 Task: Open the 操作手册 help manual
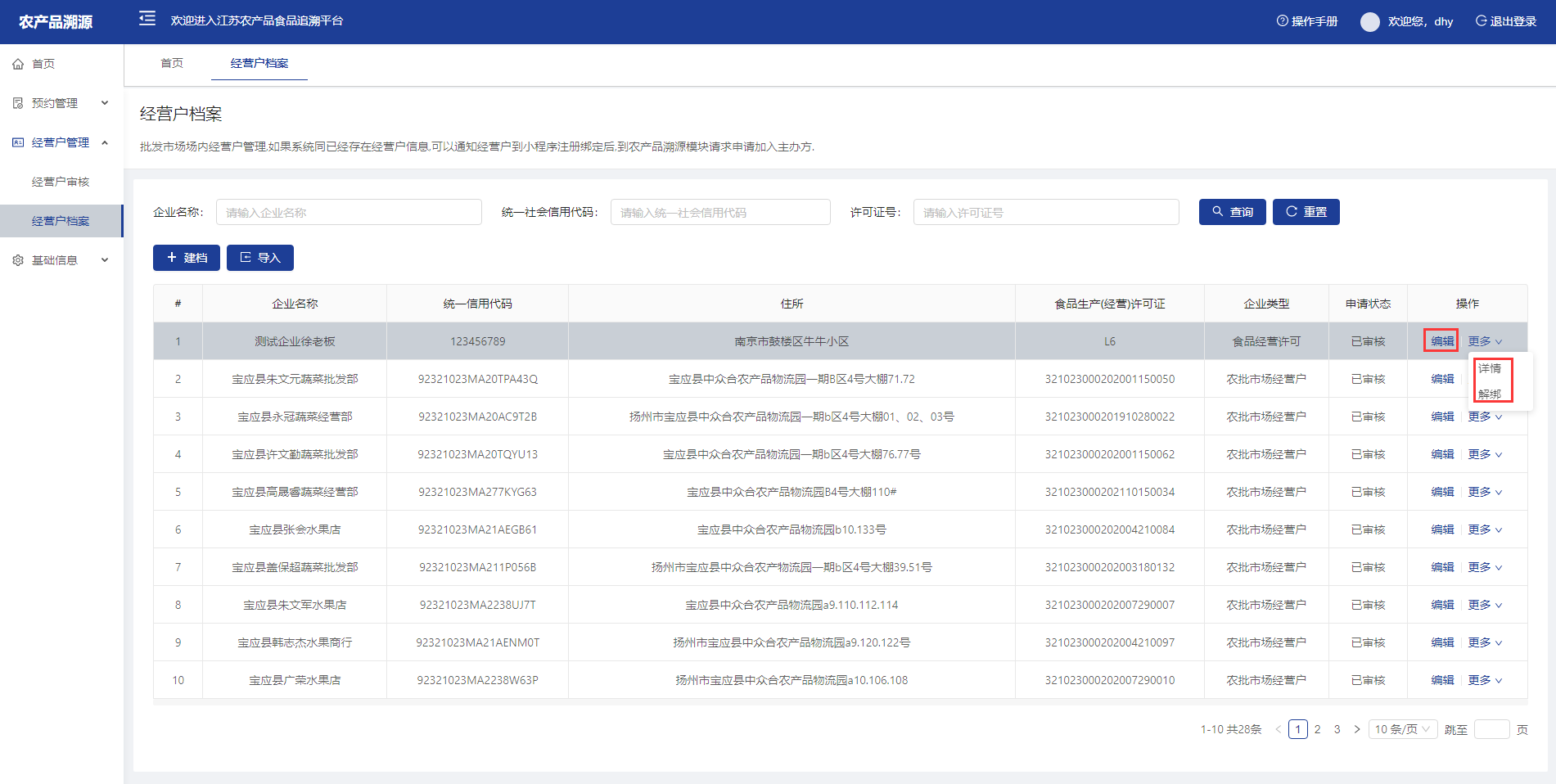click(x=1307, y=21)
